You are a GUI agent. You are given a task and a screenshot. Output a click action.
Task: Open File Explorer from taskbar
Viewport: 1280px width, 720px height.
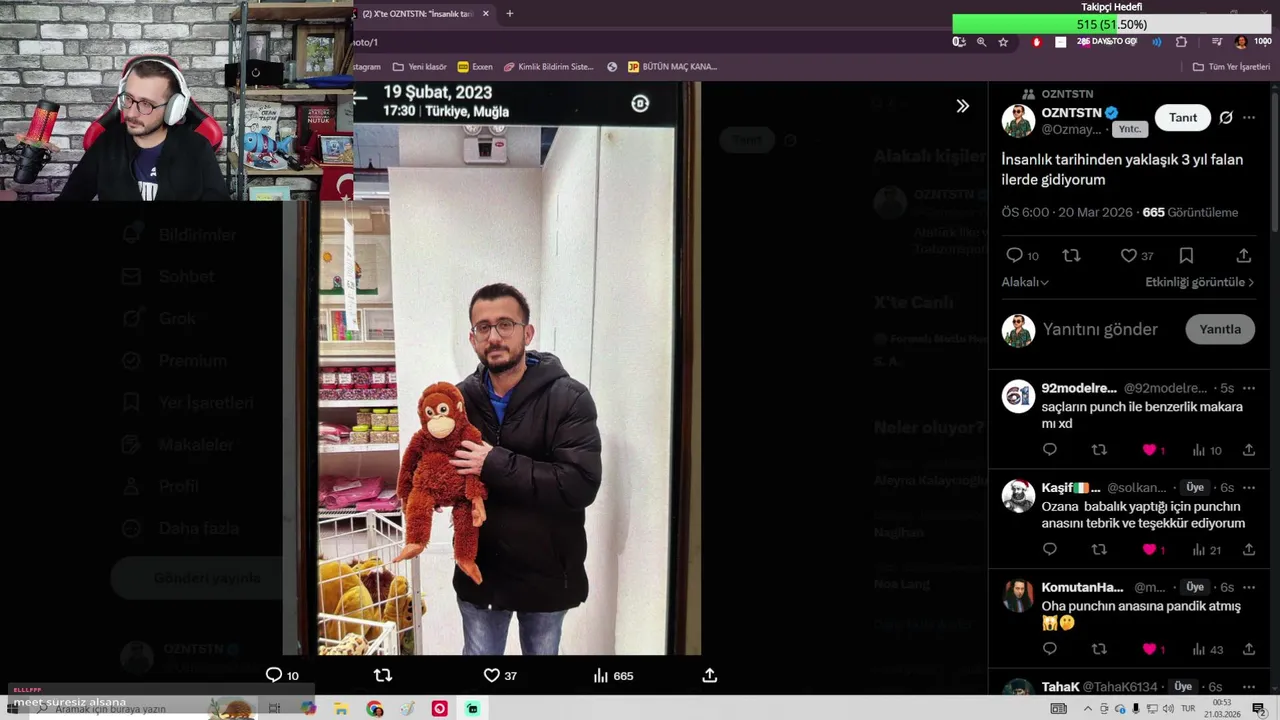(341, 709)
